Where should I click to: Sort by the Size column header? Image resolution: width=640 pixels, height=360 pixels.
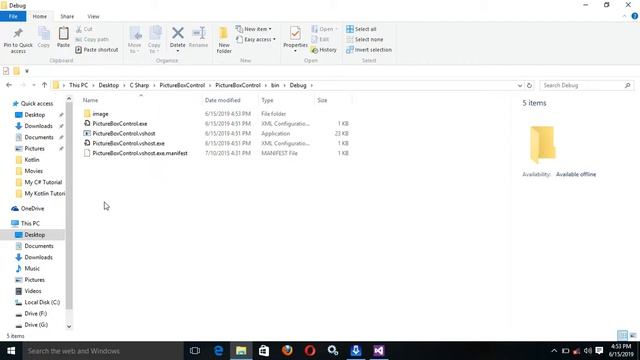(333, 100)
